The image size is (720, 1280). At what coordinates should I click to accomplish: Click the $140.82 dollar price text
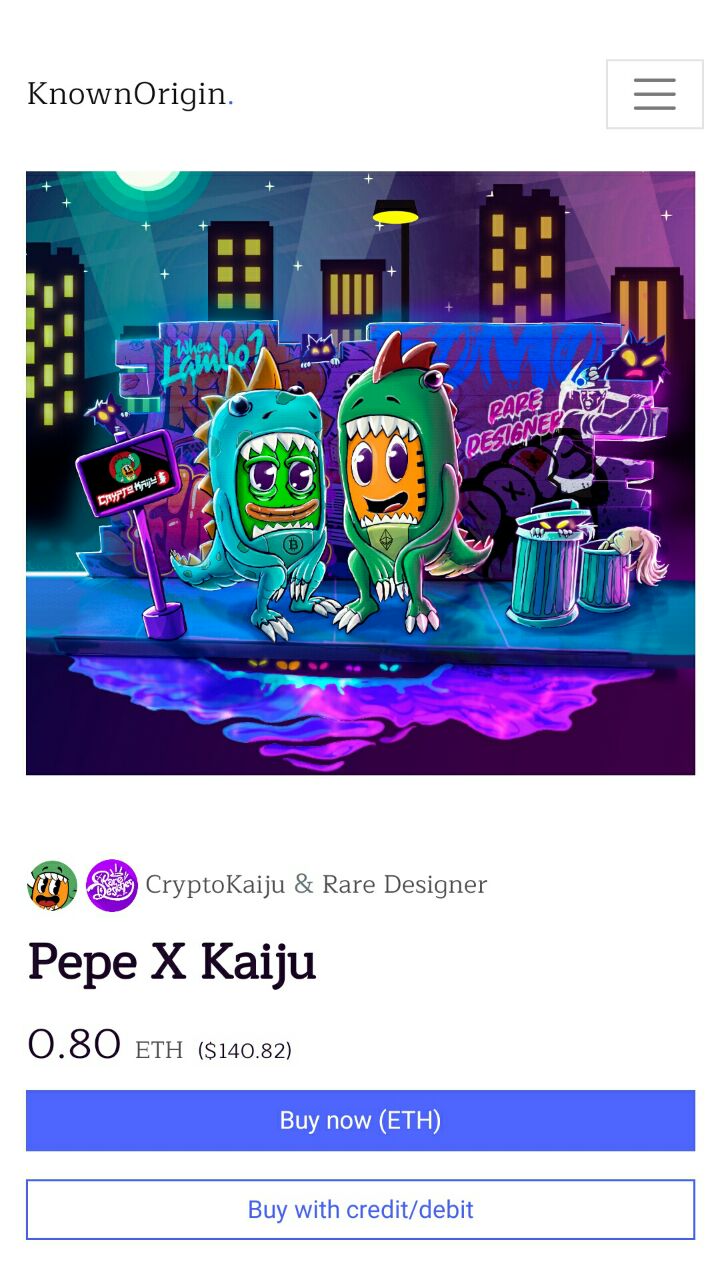click(245, 1050)
